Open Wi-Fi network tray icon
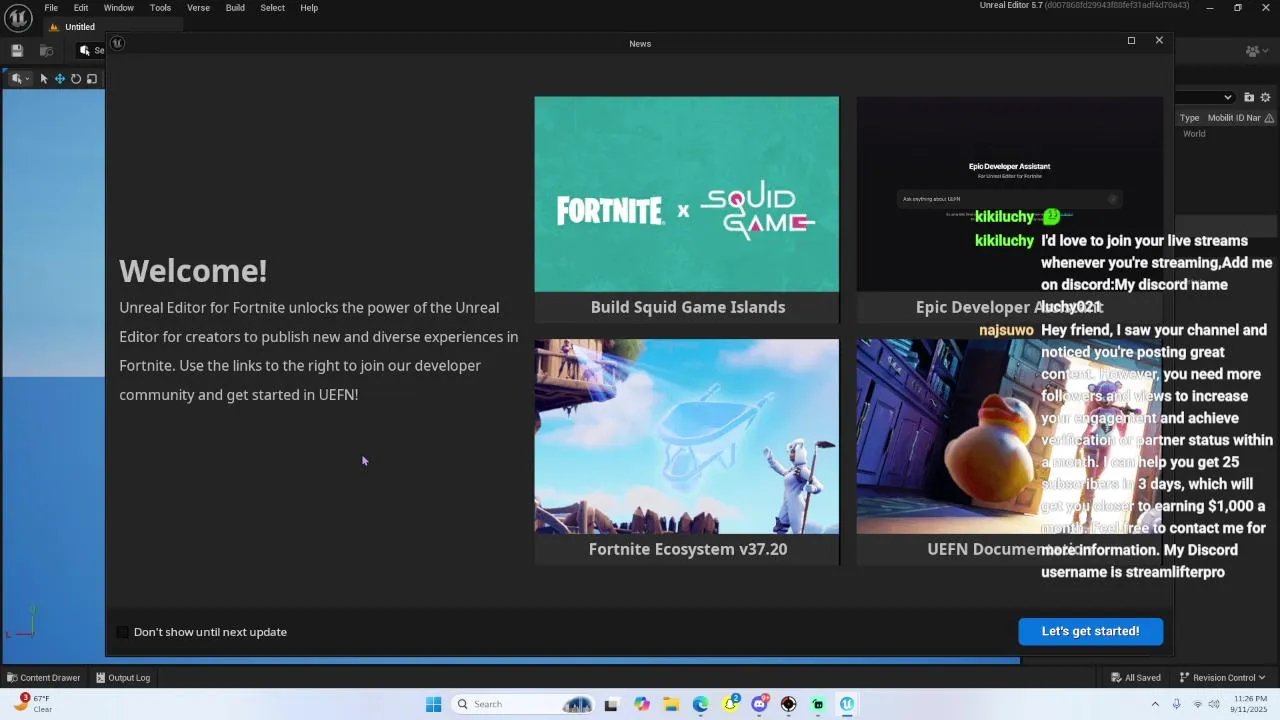Screen dimensions: 1280x720 point(1197,704)
